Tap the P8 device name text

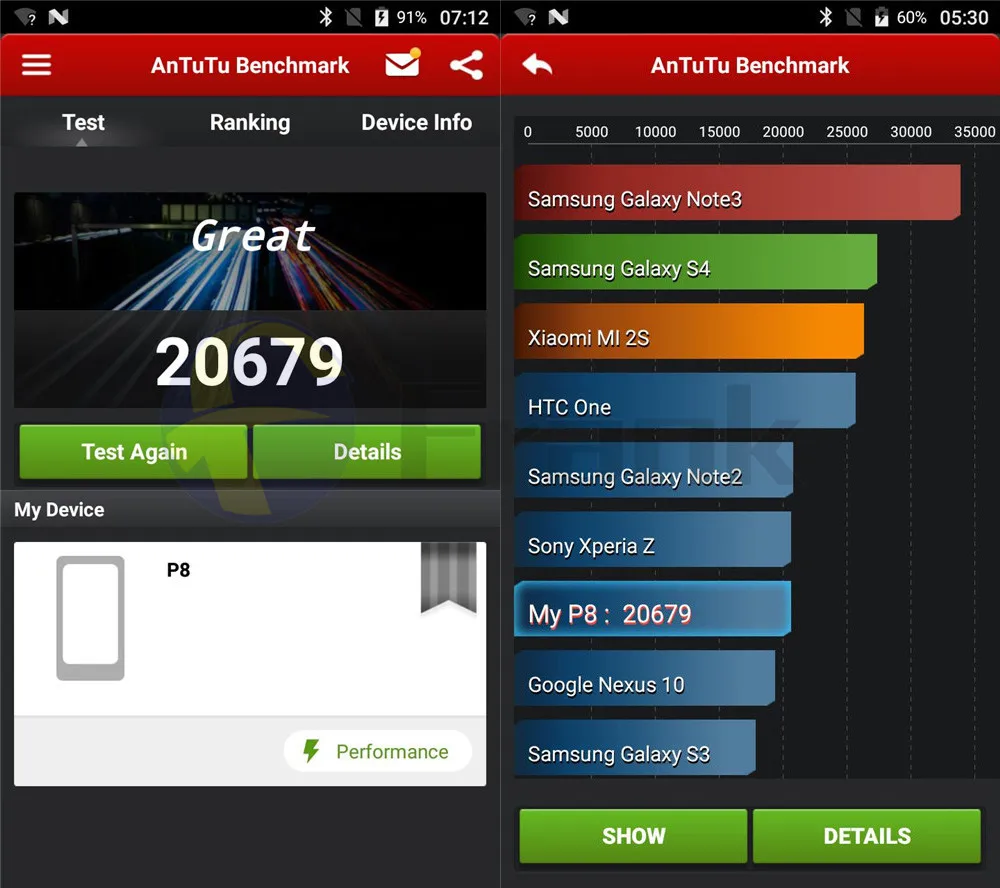(179, 570)
